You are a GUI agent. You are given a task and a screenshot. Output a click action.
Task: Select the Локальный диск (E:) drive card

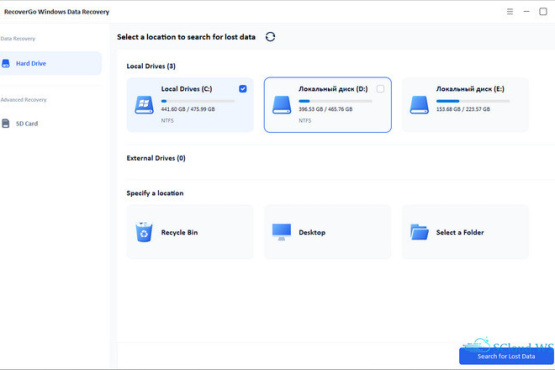pyautogui.click(x=465, y=105)
